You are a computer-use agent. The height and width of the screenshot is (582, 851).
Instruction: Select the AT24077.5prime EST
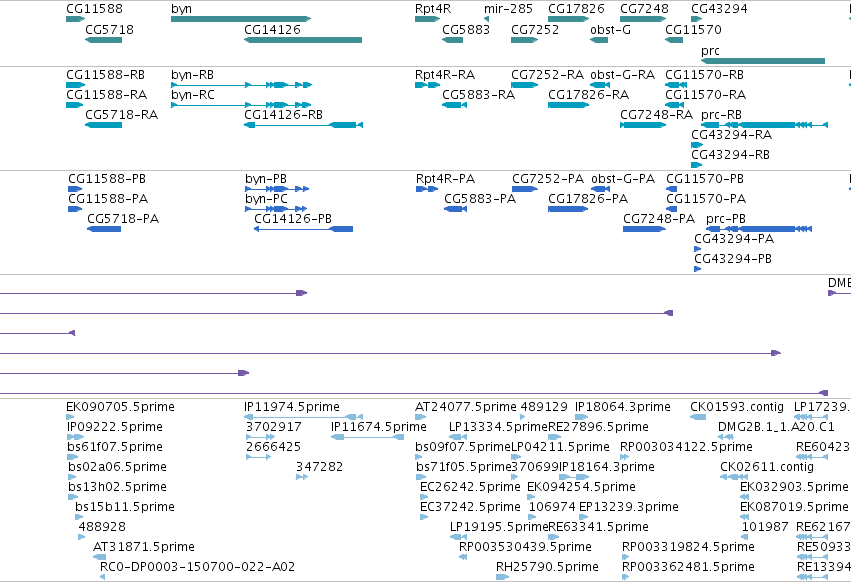[421, 417]
